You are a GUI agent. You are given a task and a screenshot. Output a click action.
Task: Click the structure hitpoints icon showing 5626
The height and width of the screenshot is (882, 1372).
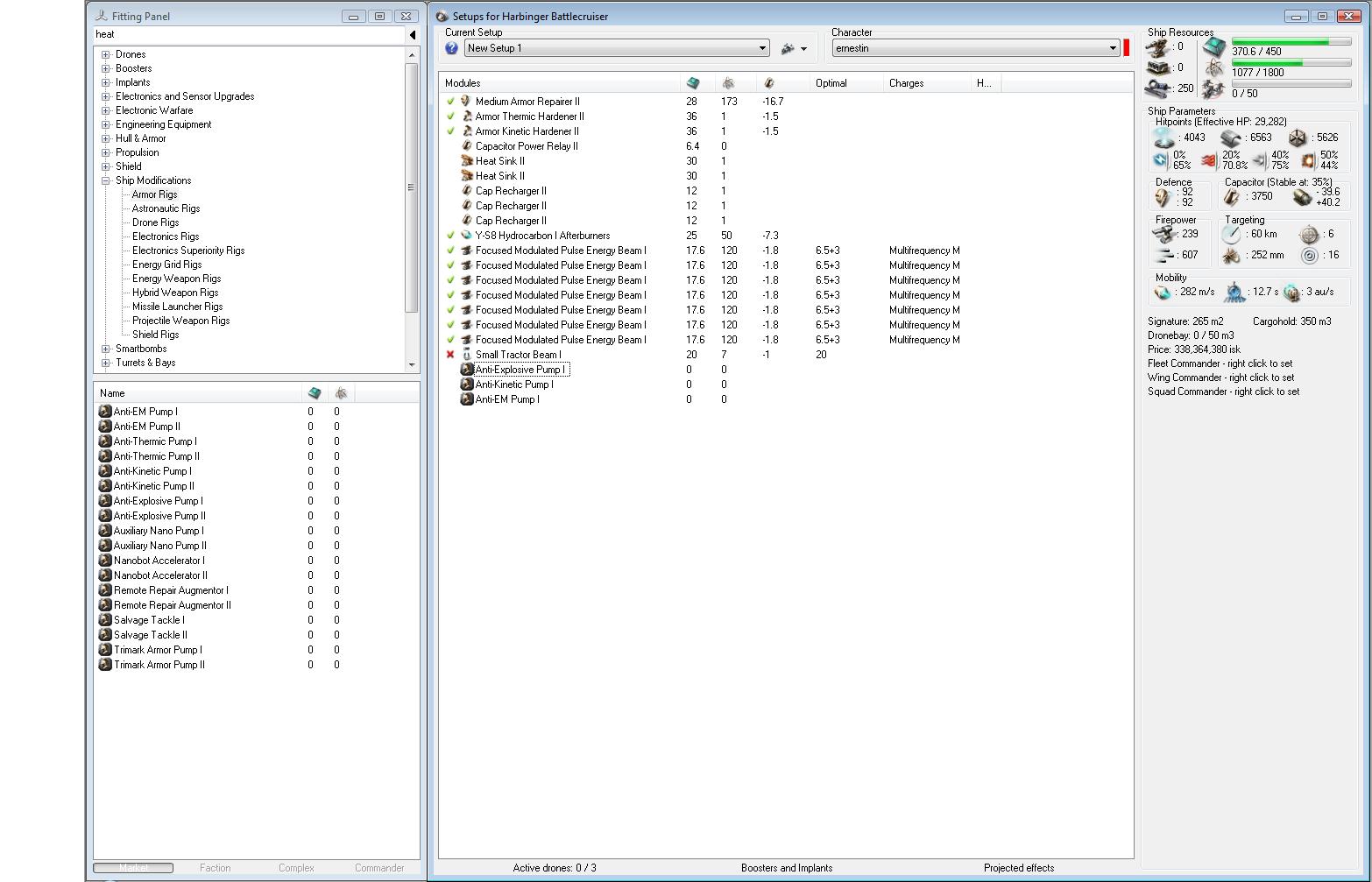pos(1298,138)
